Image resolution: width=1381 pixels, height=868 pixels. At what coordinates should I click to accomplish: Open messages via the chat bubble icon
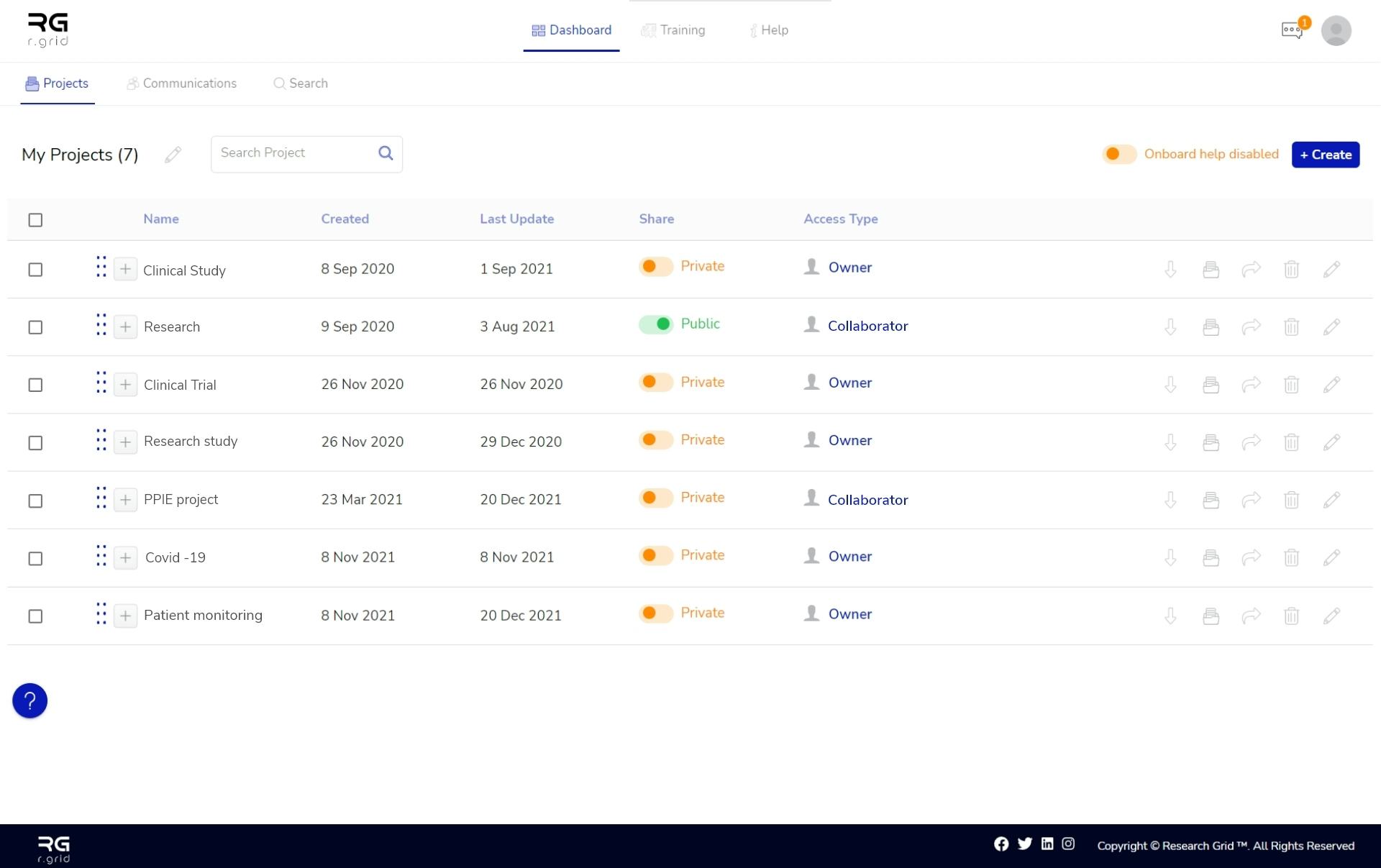coord(1292,30)
